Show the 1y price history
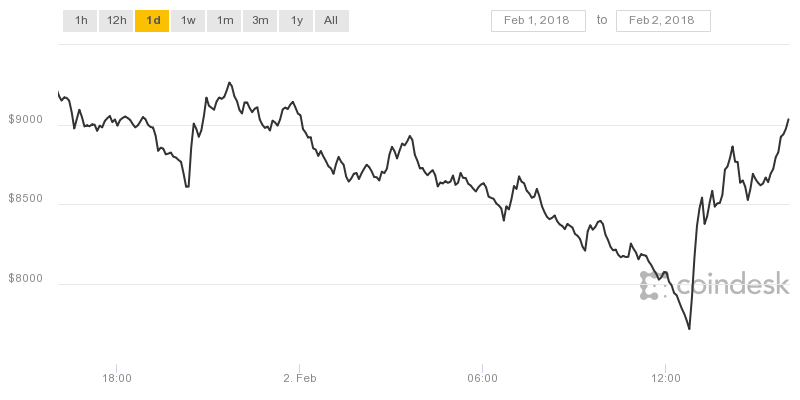The image size is (800, 400). [296, 21]
